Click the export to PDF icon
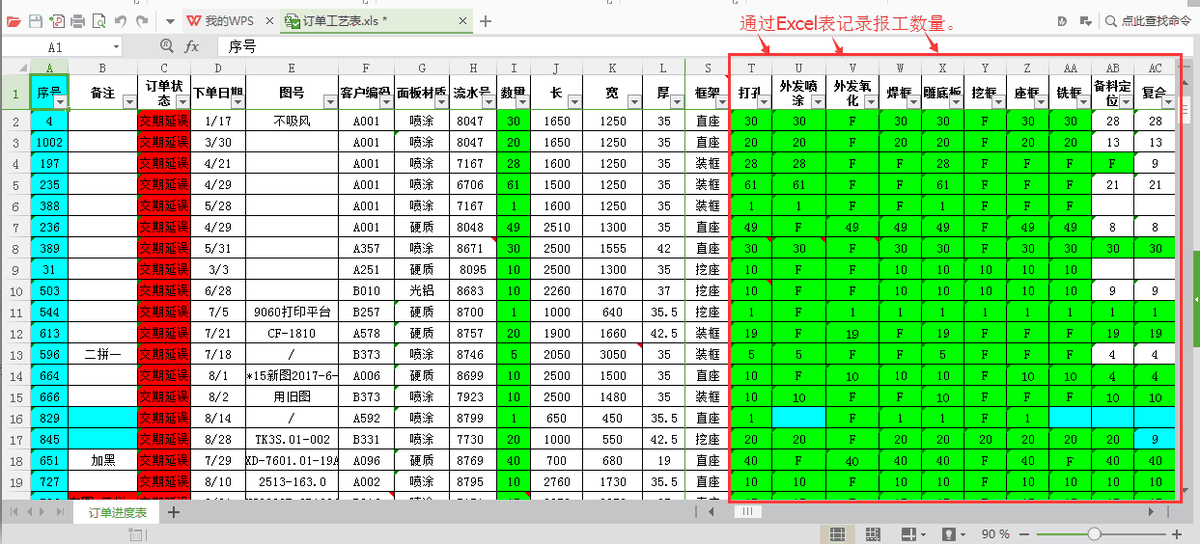The height and width of the screenshot is (544, 1200). [x=57, y=21]
